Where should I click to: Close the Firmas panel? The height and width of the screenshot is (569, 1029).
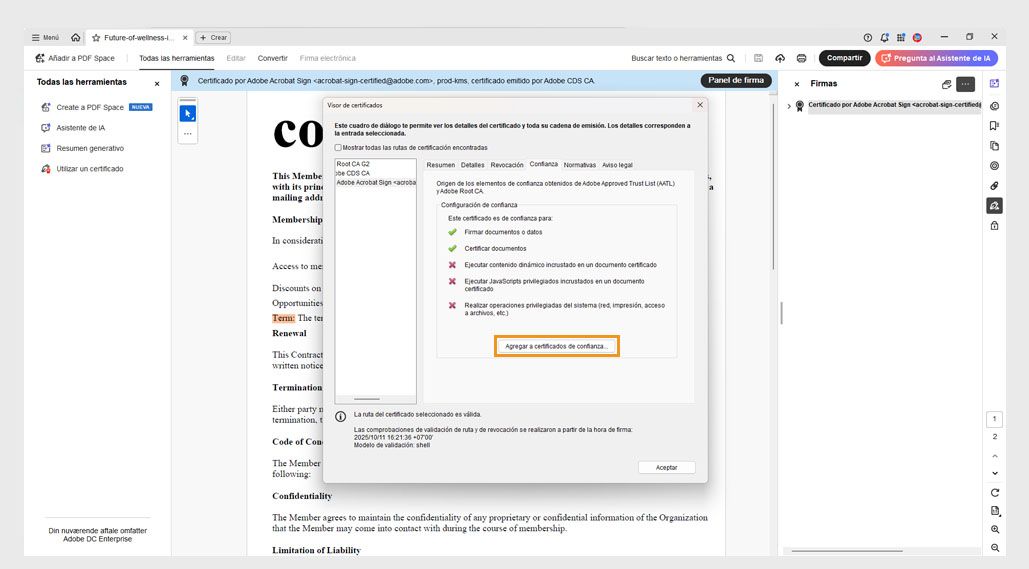797,84
